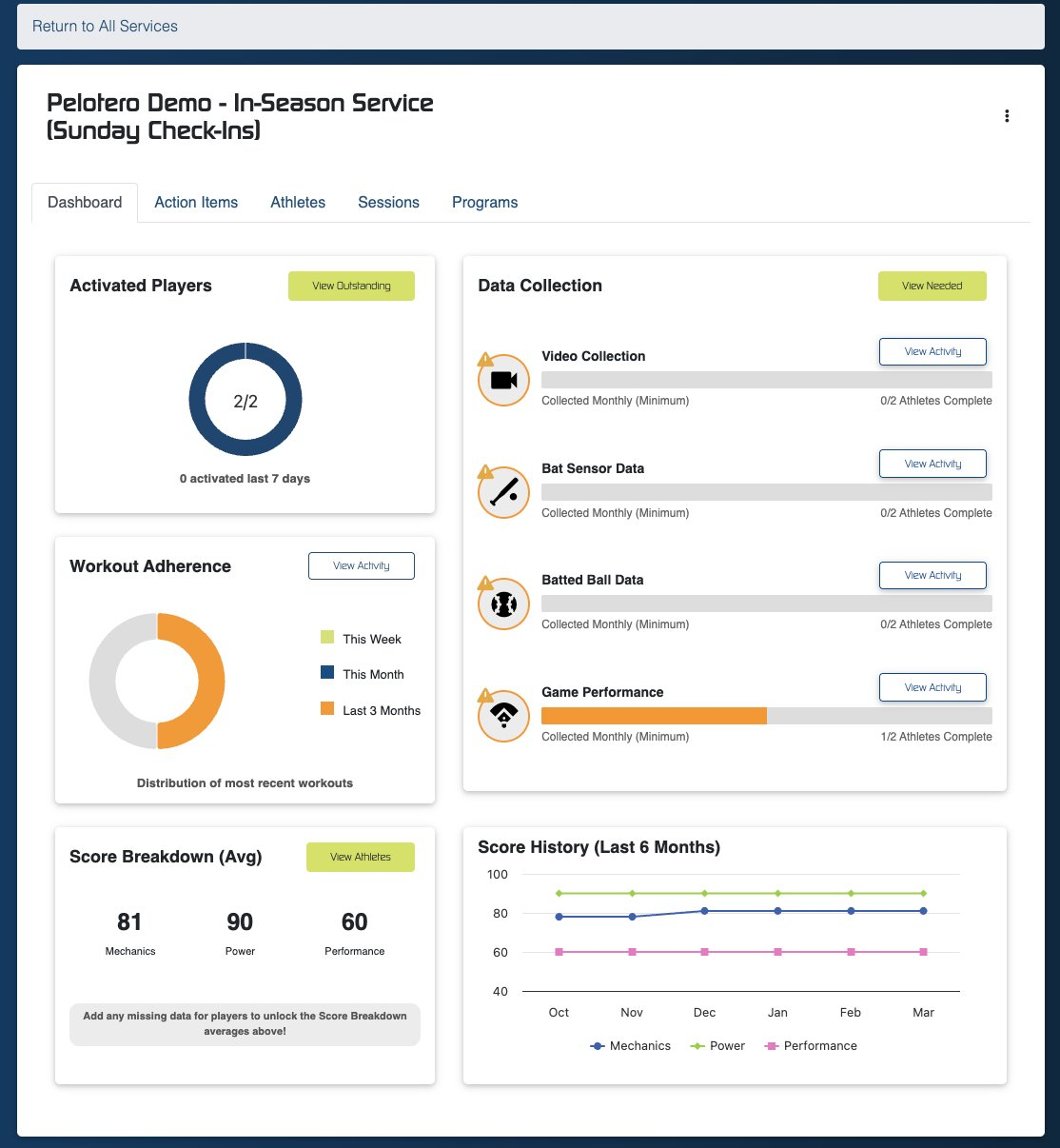Click Mechanics data point for Dec

[x=704, y=911]
